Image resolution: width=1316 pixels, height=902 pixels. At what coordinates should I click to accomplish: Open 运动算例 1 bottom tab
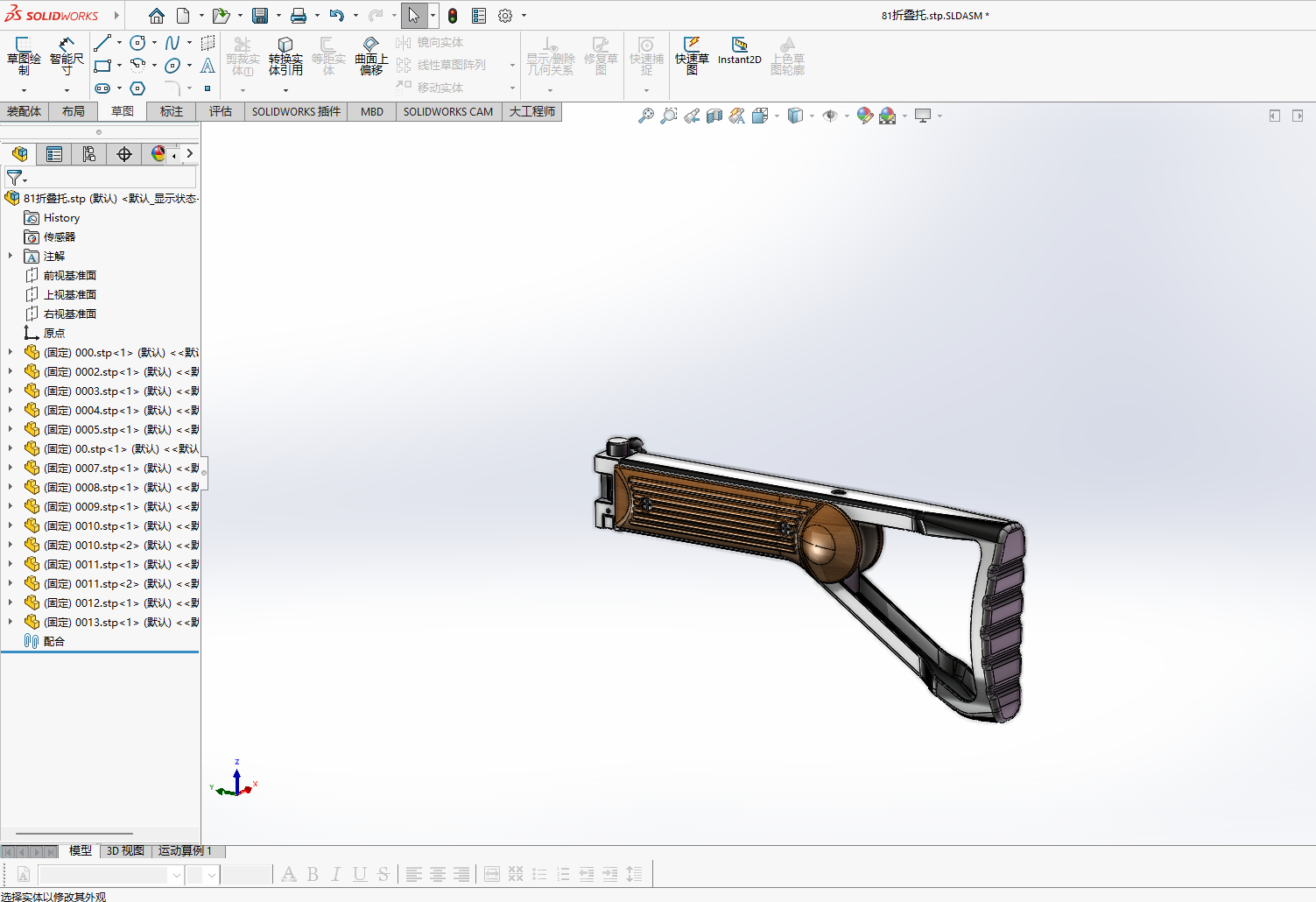(x=186, y=851)
